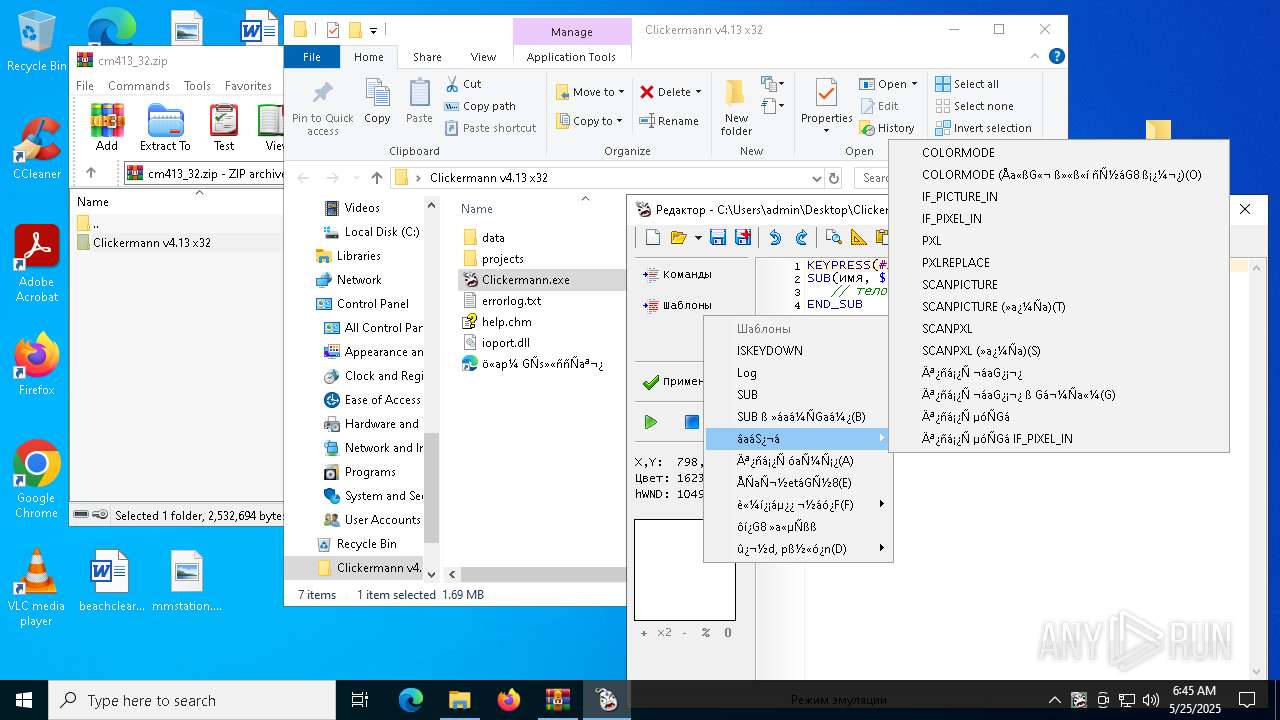Click the Save As floppy icon with red mark
This screenshot has height=720, width=1280.
pos(743,237)
